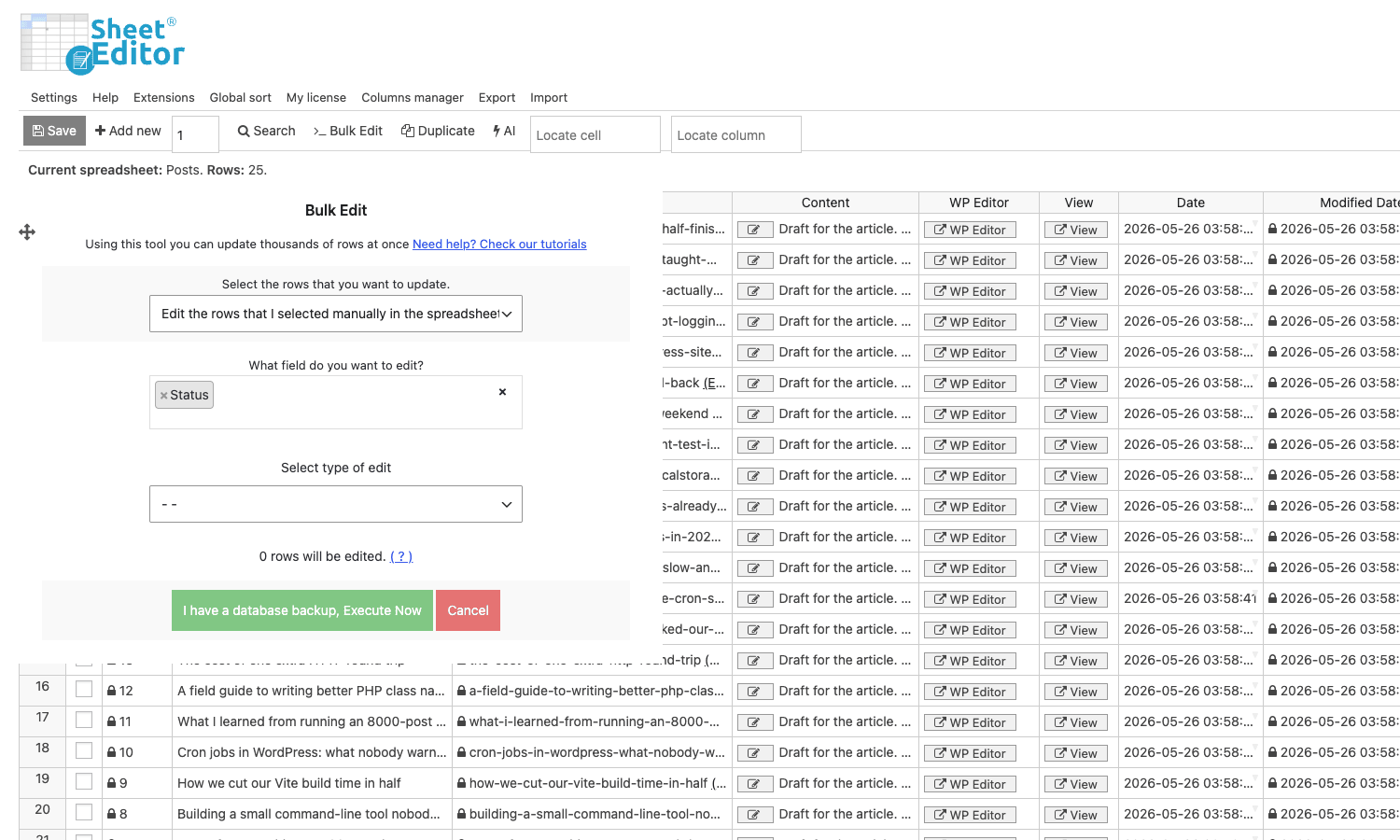Open My license menu
Viewport: 1400px width, 840px height.
click(x=316, y=97)
